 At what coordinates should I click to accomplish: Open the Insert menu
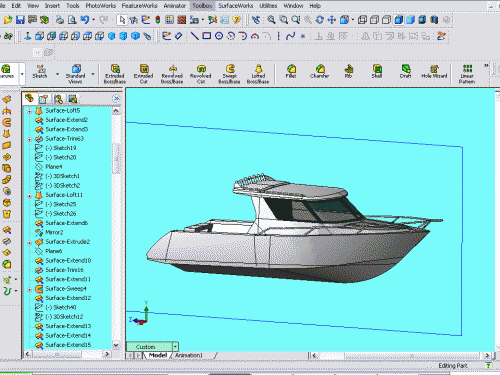click(52, 6)
